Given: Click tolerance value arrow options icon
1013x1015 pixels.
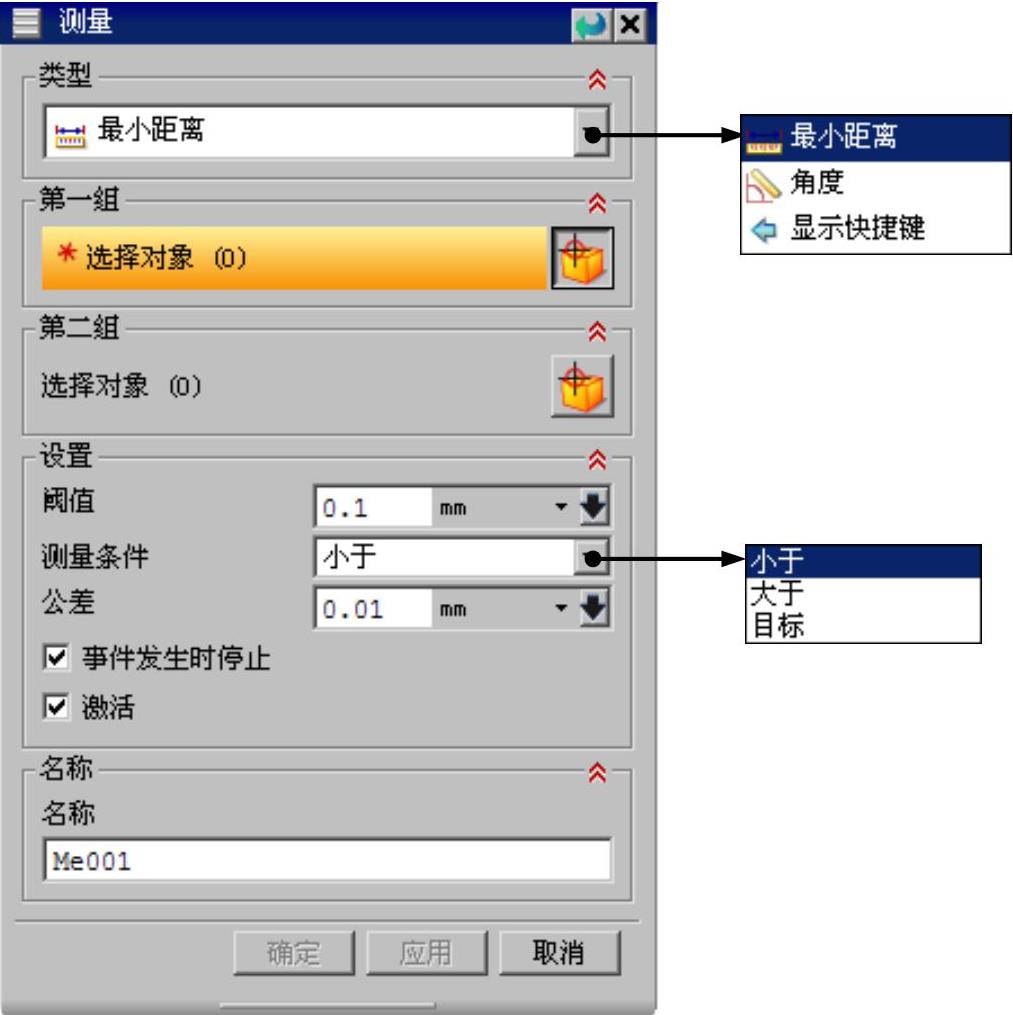Looking at the screenshot, I should (x=594, y=608).
